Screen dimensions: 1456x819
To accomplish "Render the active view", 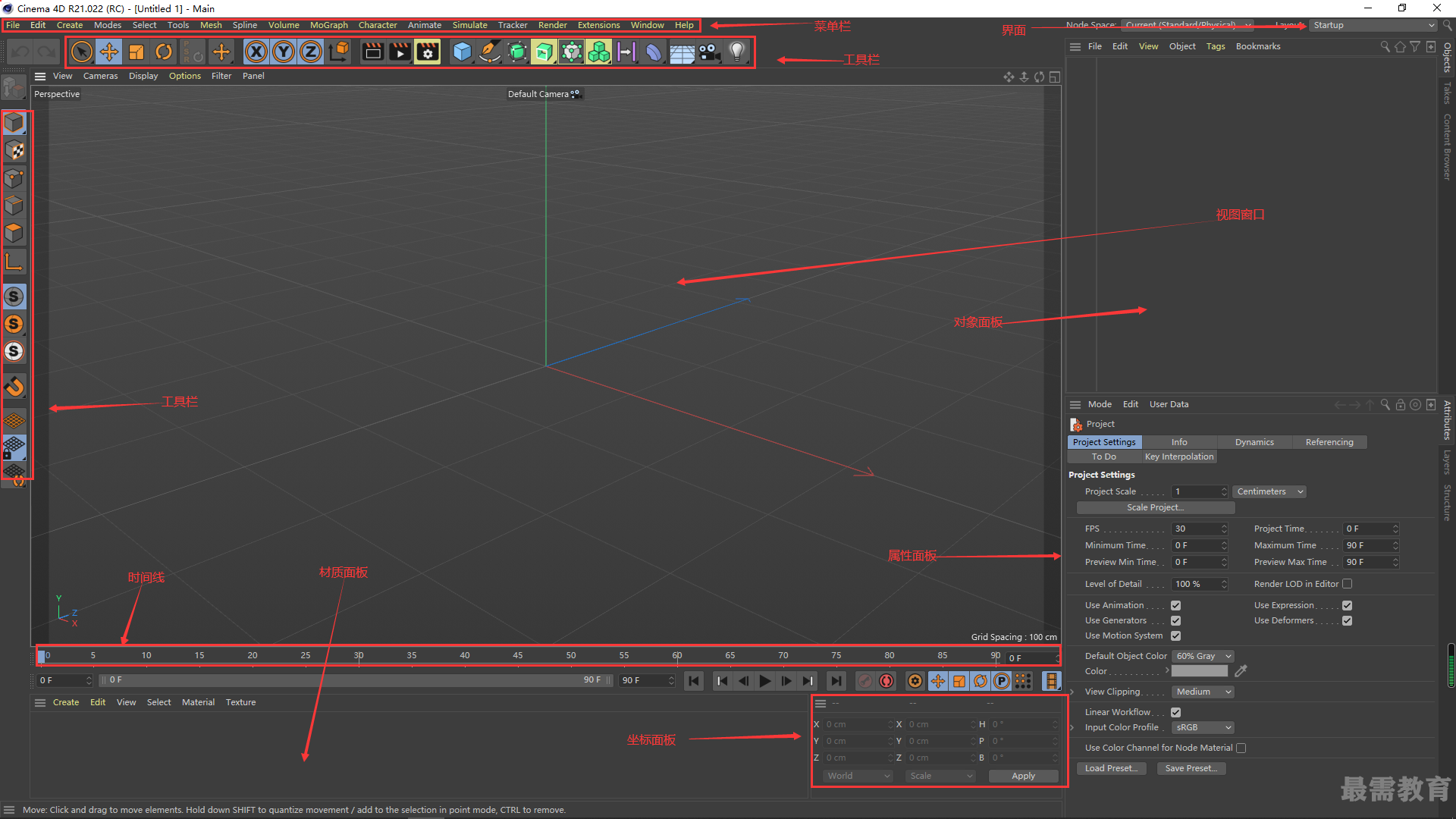I will (x=372, y=52).
